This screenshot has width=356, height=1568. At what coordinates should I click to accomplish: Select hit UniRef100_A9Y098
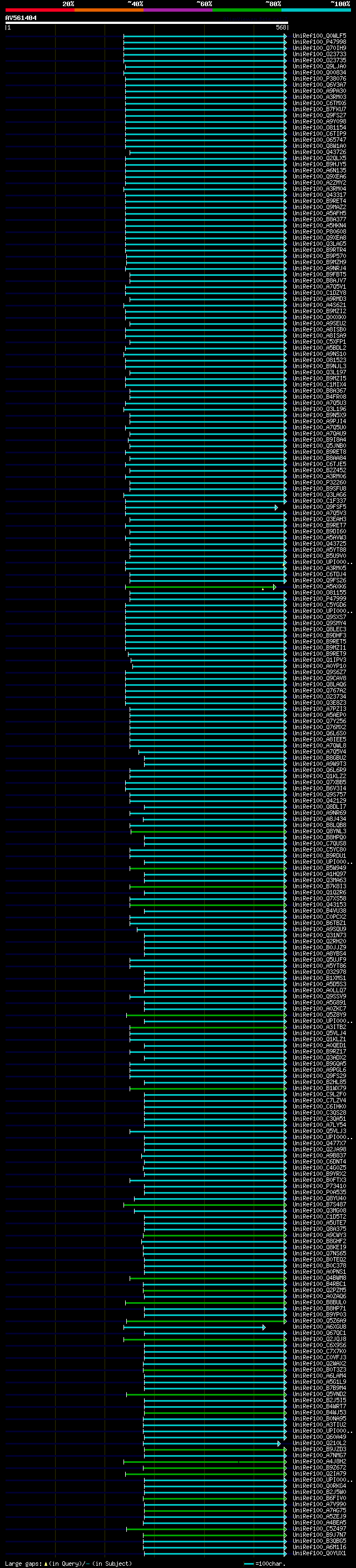[x=319, y=121]
